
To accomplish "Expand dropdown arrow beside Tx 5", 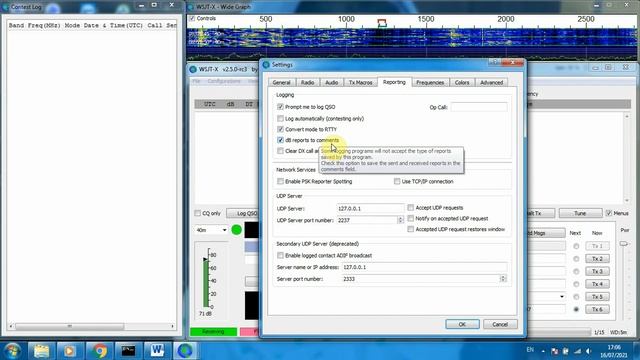I will tap(562, 297).
